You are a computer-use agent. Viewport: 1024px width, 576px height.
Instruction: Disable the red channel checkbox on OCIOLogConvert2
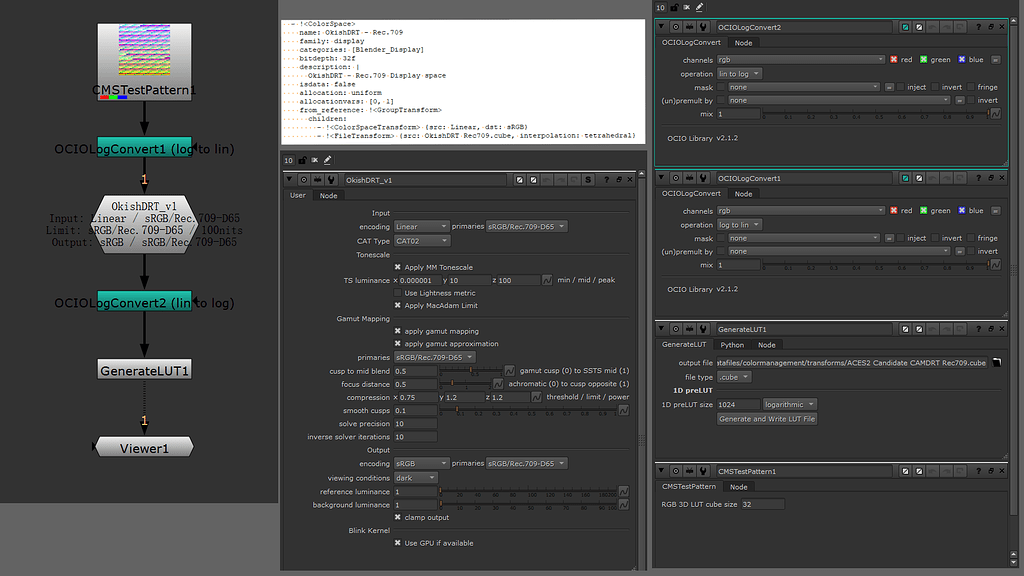[893, 58]
